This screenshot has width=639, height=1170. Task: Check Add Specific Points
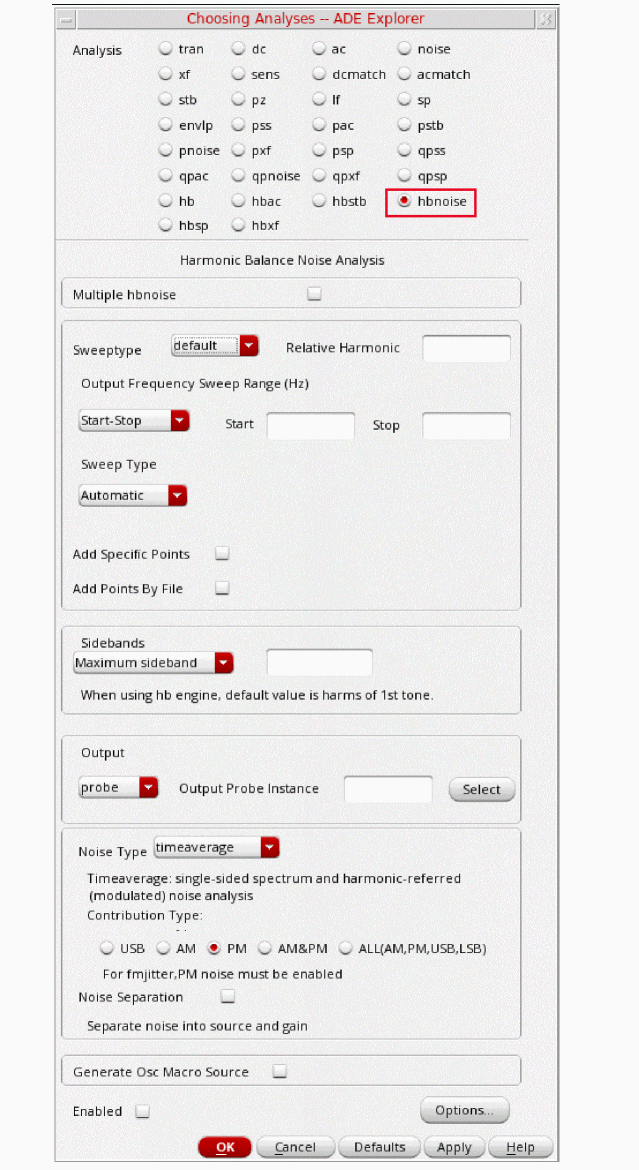coord(222,554)
